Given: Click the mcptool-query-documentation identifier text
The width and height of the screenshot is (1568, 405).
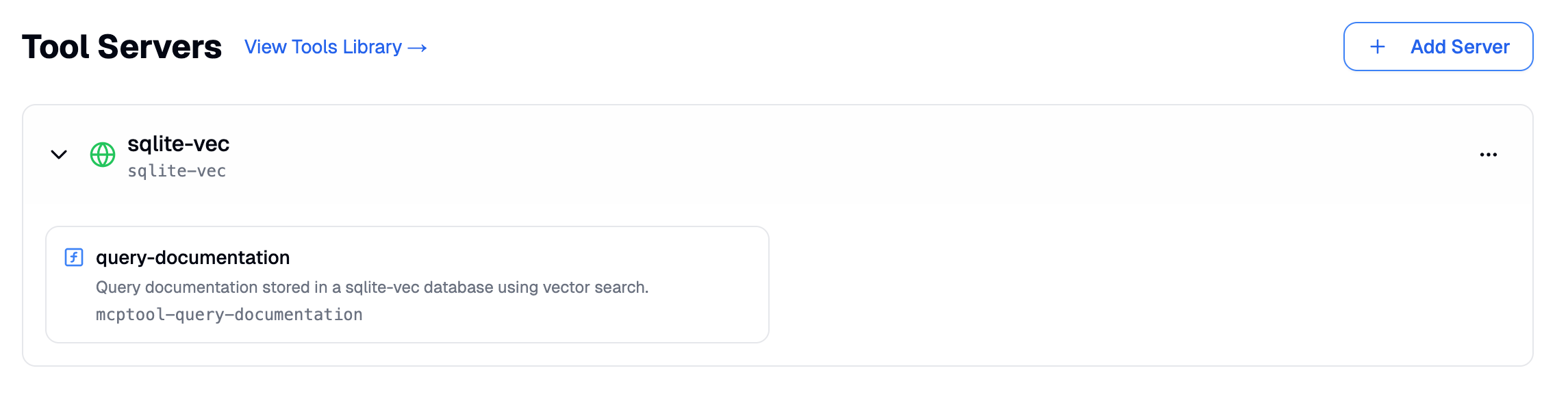Looking at the screenshot, I should [x=229, y=313].
